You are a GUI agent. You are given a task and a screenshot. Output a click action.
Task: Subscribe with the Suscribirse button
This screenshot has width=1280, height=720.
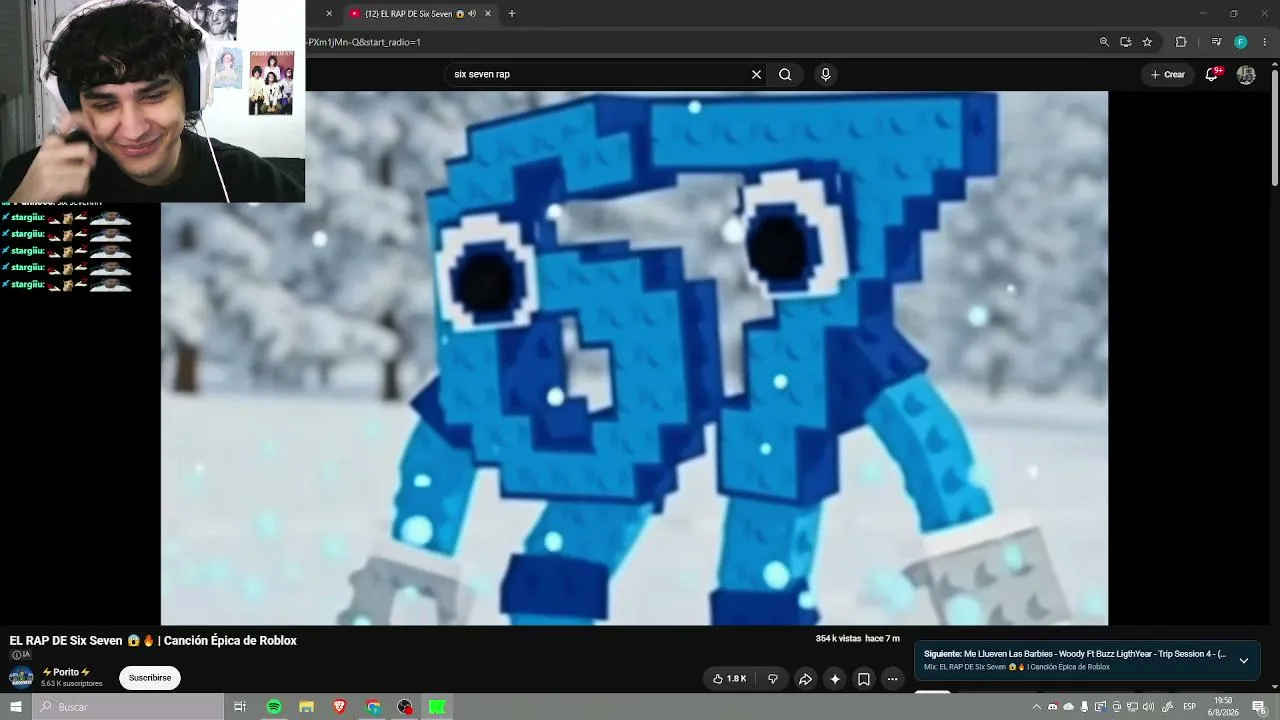coord(150,678)
